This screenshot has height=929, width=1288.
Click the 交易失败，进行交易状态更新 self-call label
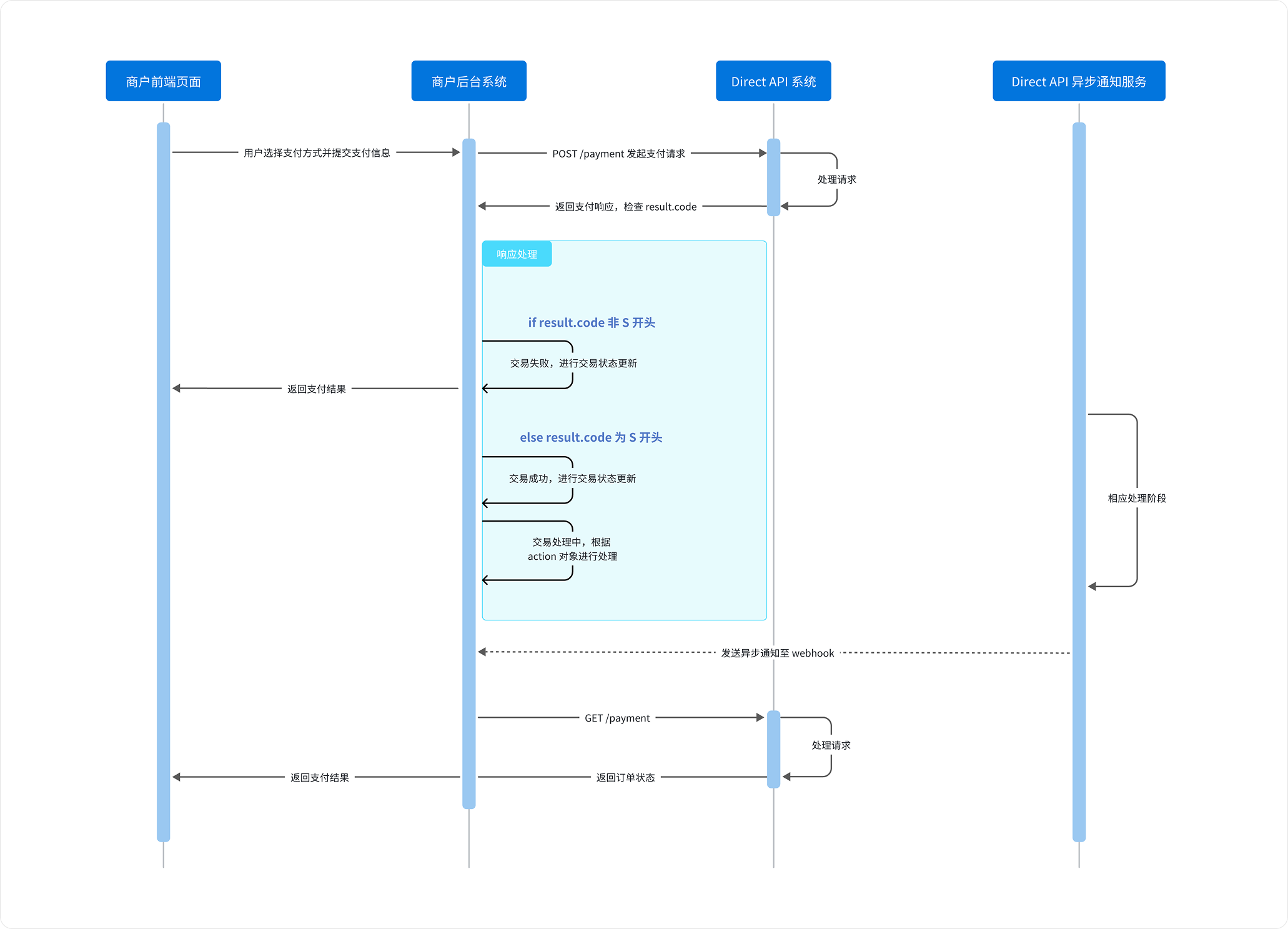[573, 364]
